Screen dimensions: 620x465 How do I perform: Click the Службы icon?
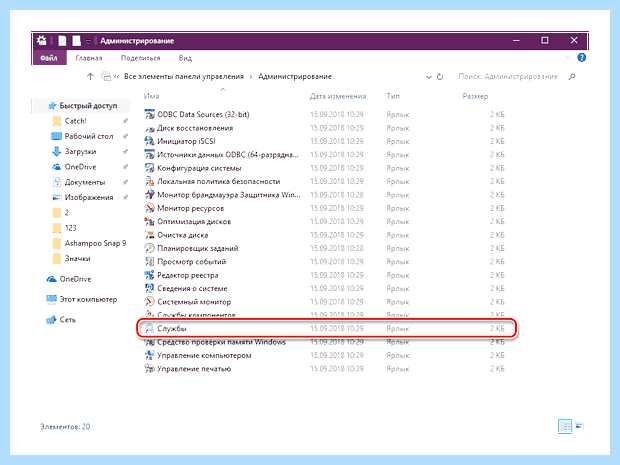pos(149,329)
